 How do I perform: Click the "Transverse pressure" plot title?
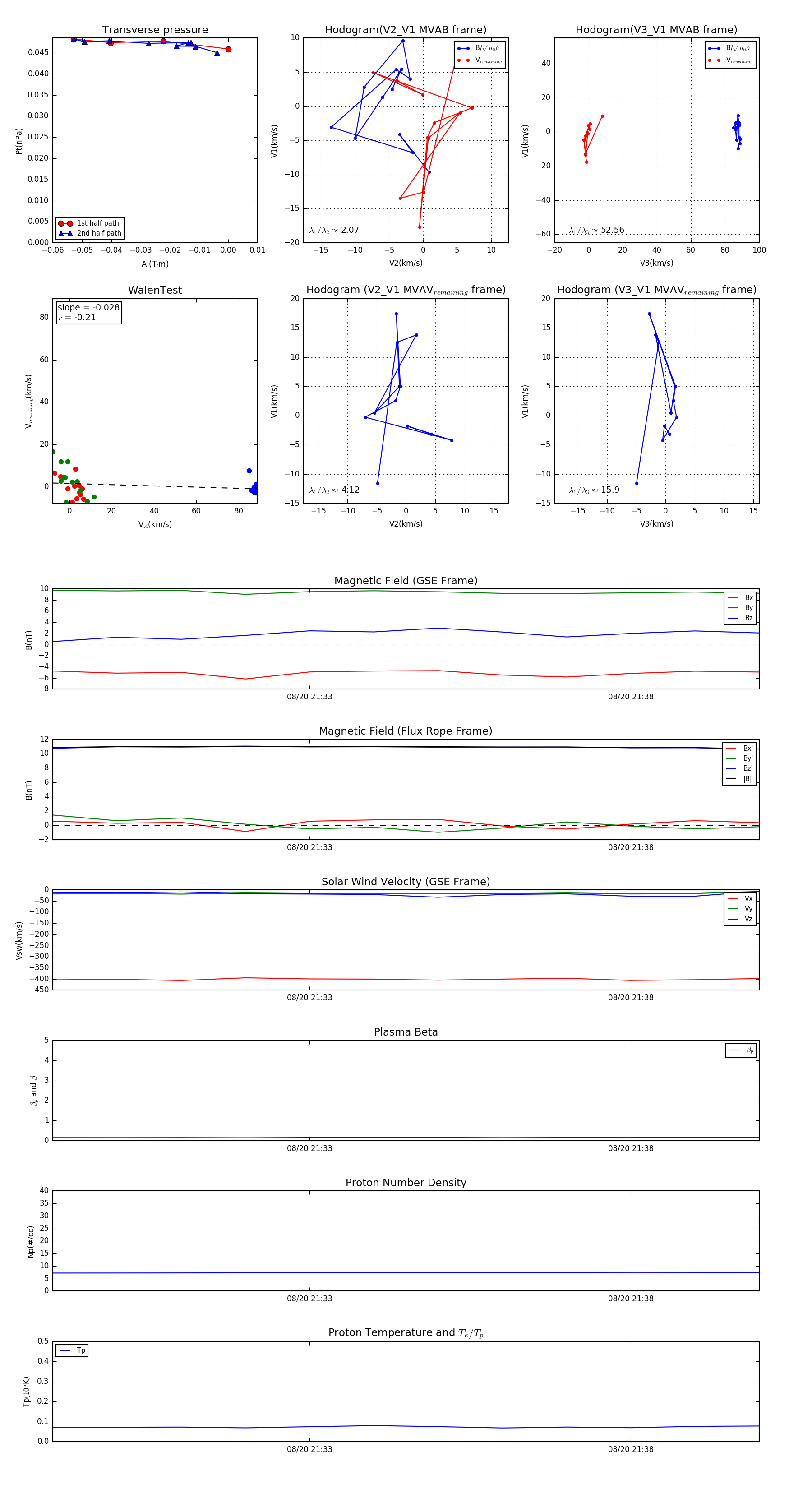[155, 30]
